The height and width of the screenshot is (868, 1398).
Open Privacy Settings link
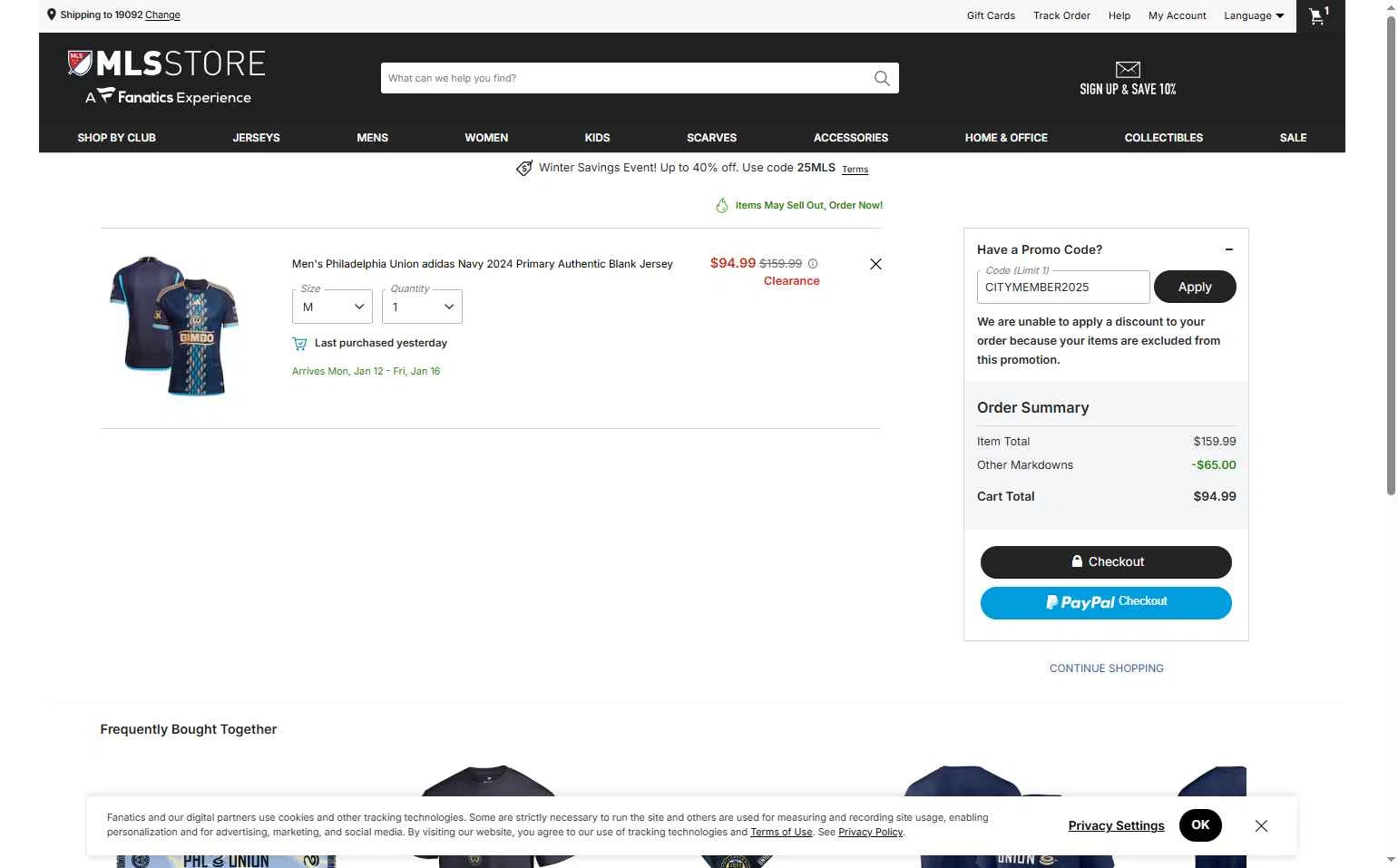pos(1116,825)
